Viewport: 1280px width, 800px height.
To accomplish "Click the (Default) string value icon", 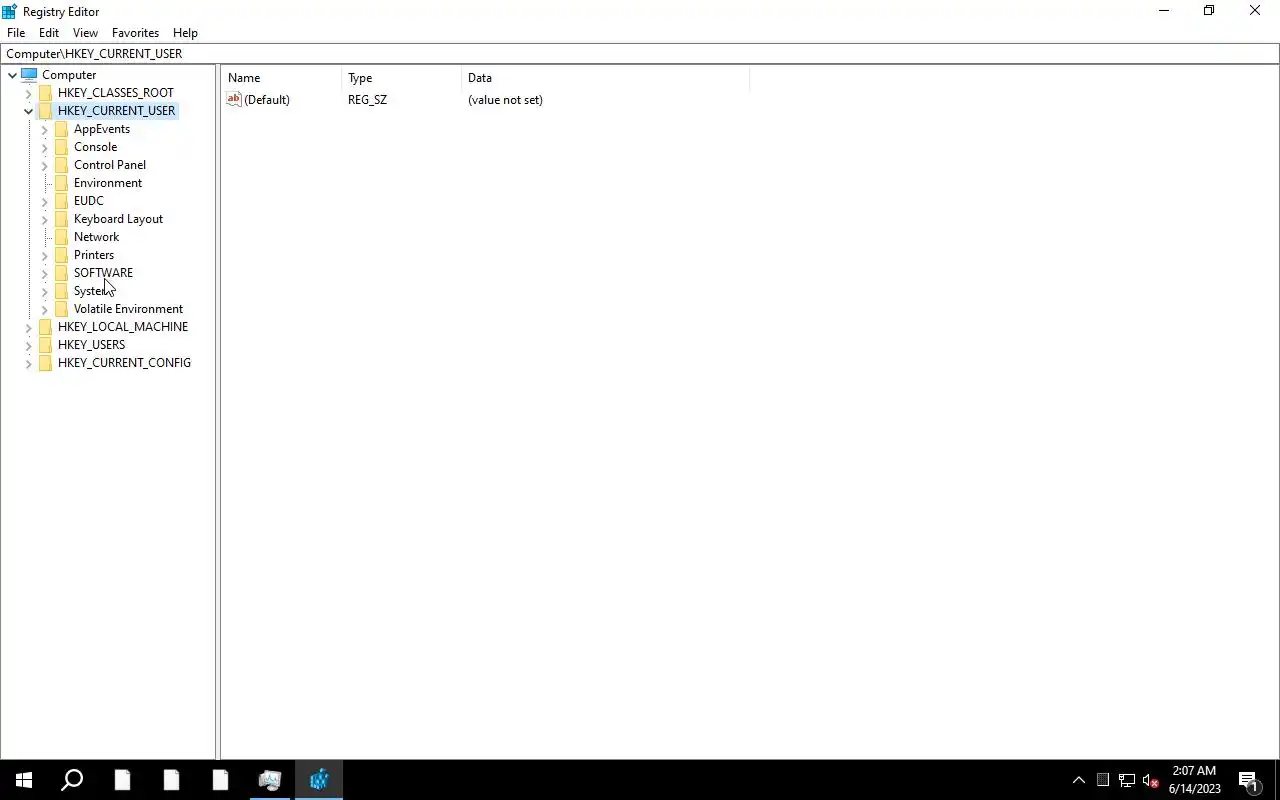I will (x=234, y=99).
